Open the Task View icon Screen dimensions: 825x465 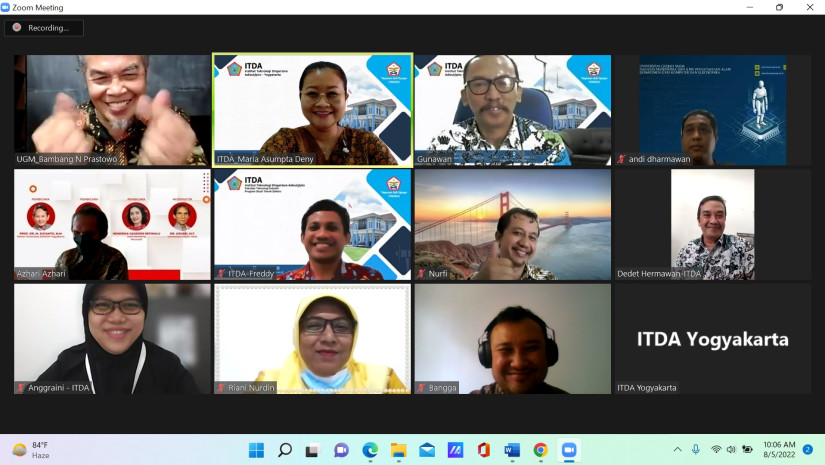point(313,450)
